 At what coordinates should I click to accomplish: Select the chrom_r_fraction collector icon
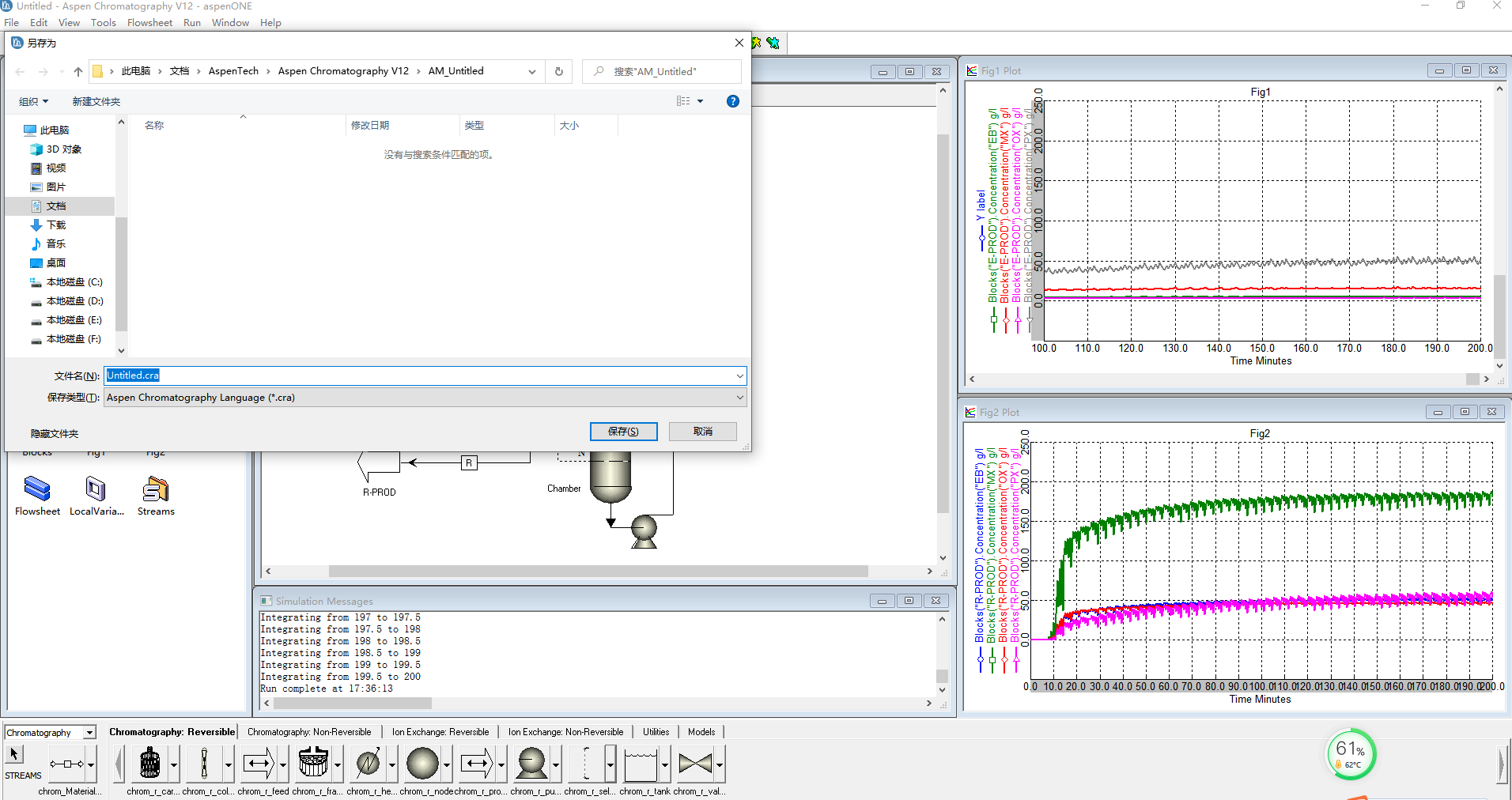coord(313,764)
